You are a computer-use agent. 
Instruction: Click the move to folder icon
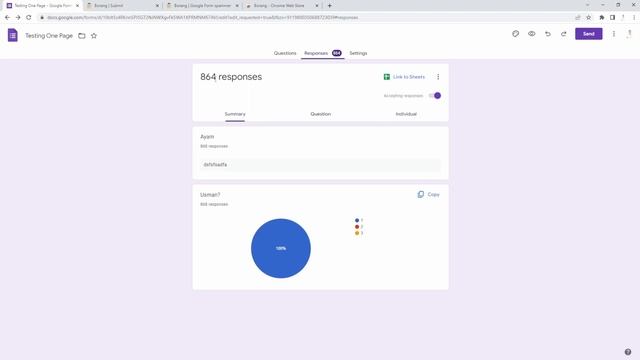(x=82, y=36)
